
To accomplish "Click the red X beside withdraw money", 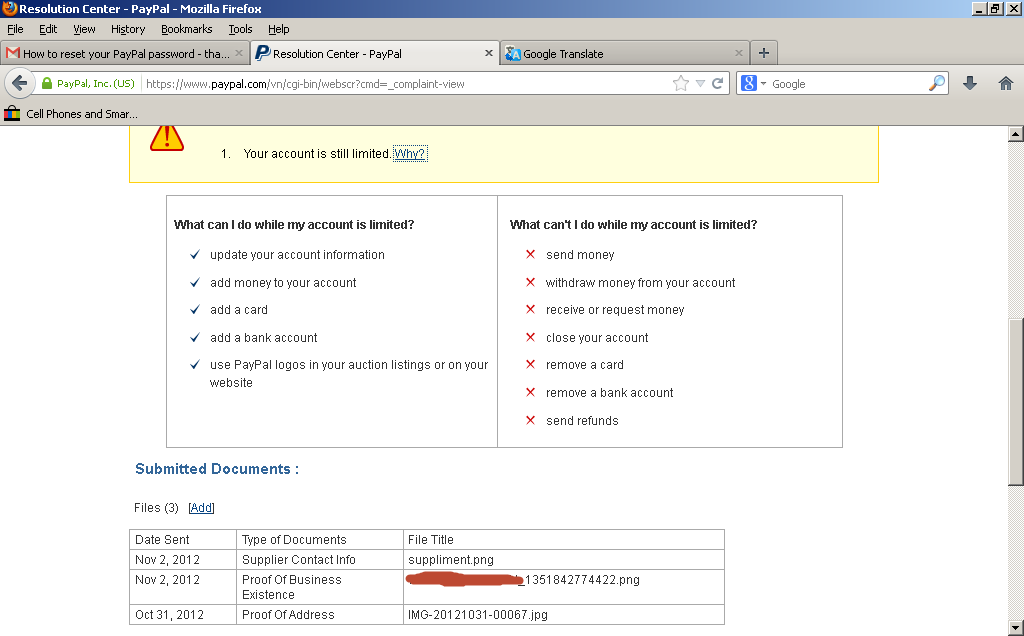I will coord(530,282).
